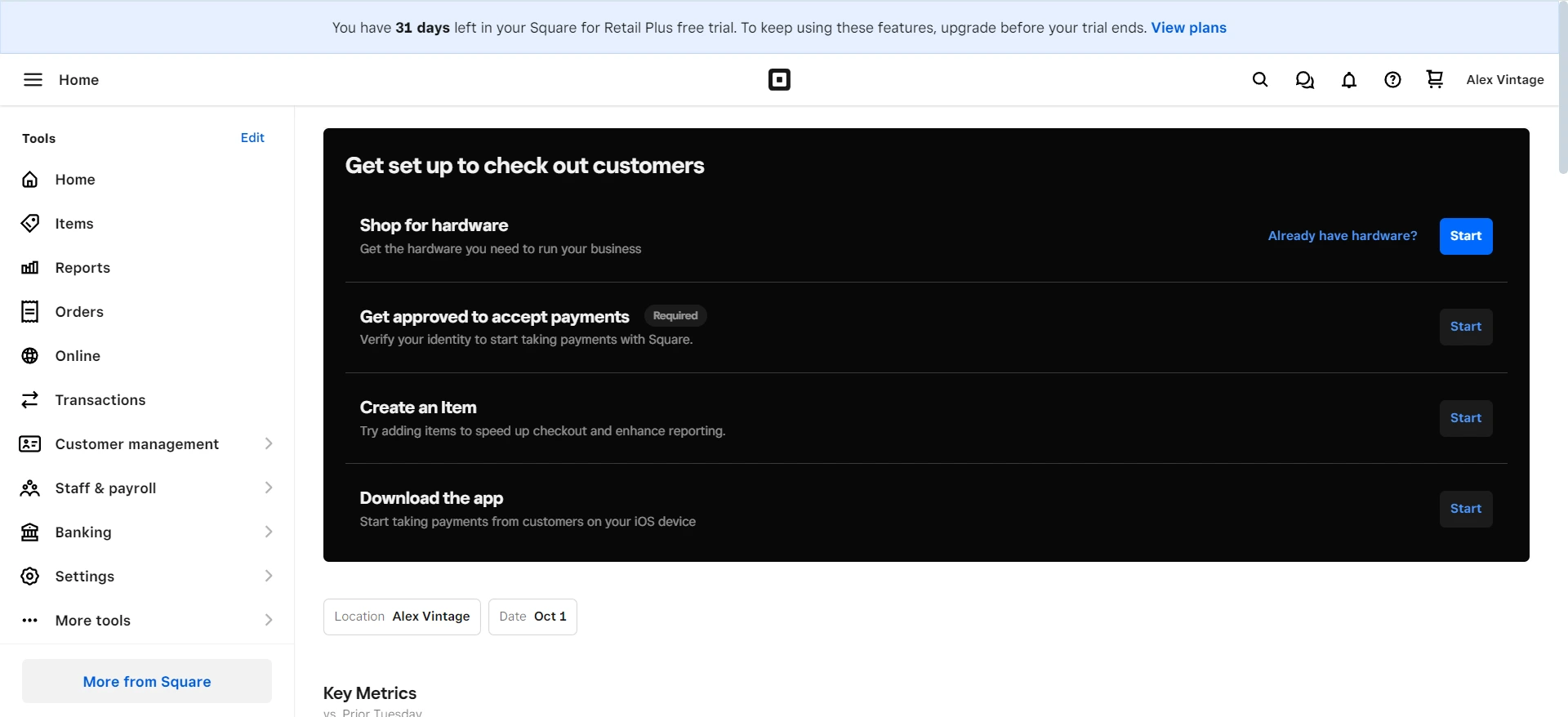Screen dimensions: 1568x717
Task: Click the Home title in top bar
Action: coord(78,80)
